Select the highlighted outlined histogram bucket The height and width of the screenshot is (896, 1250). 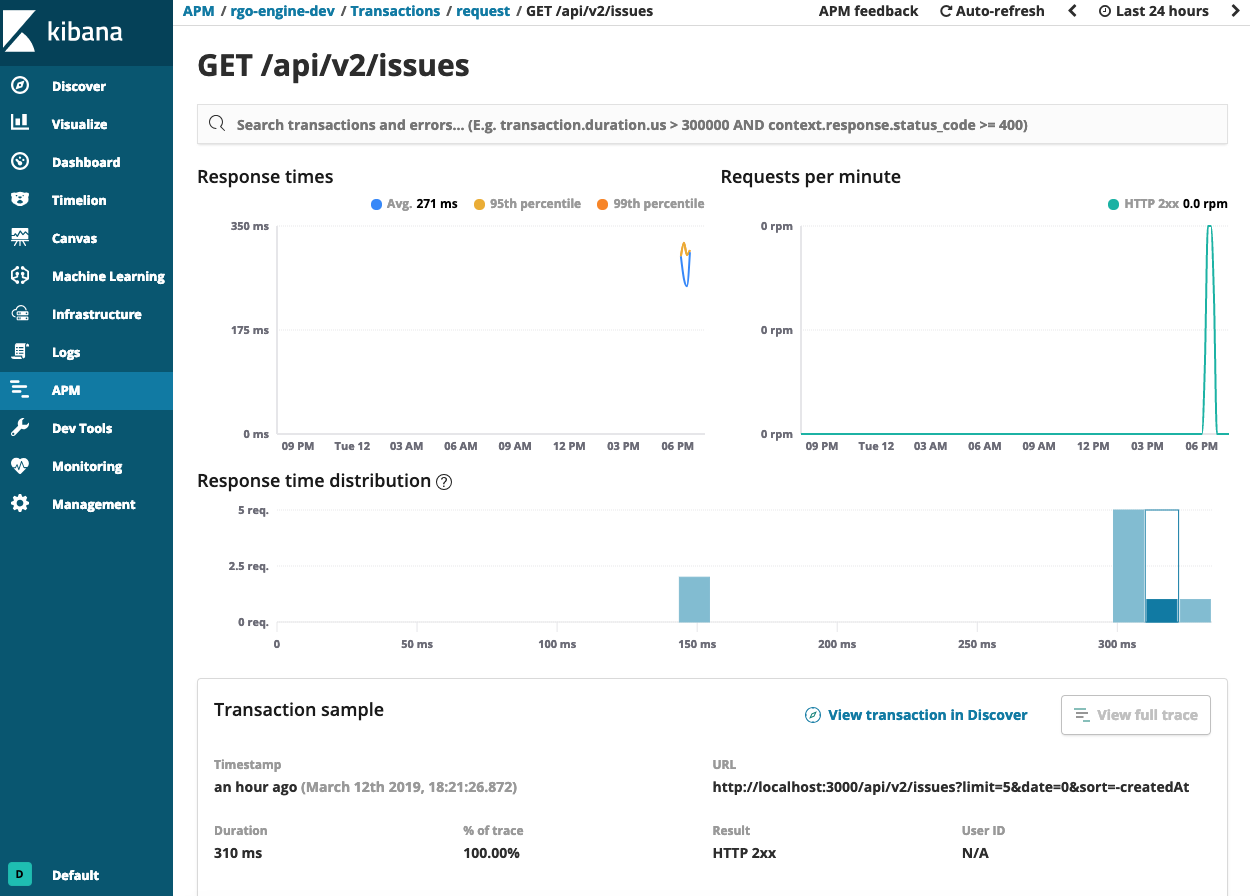1162,566
